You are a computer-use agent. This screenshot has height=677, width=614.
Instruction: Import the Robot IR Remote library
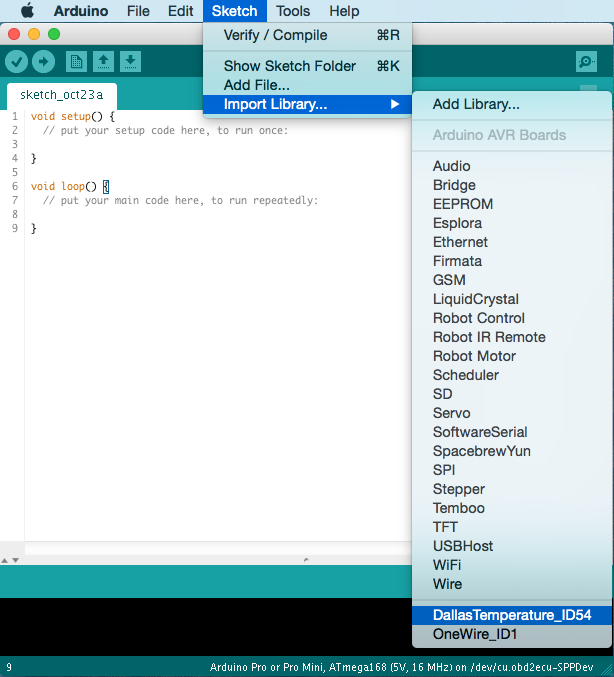pyautogui.click(x=512, y=337)
